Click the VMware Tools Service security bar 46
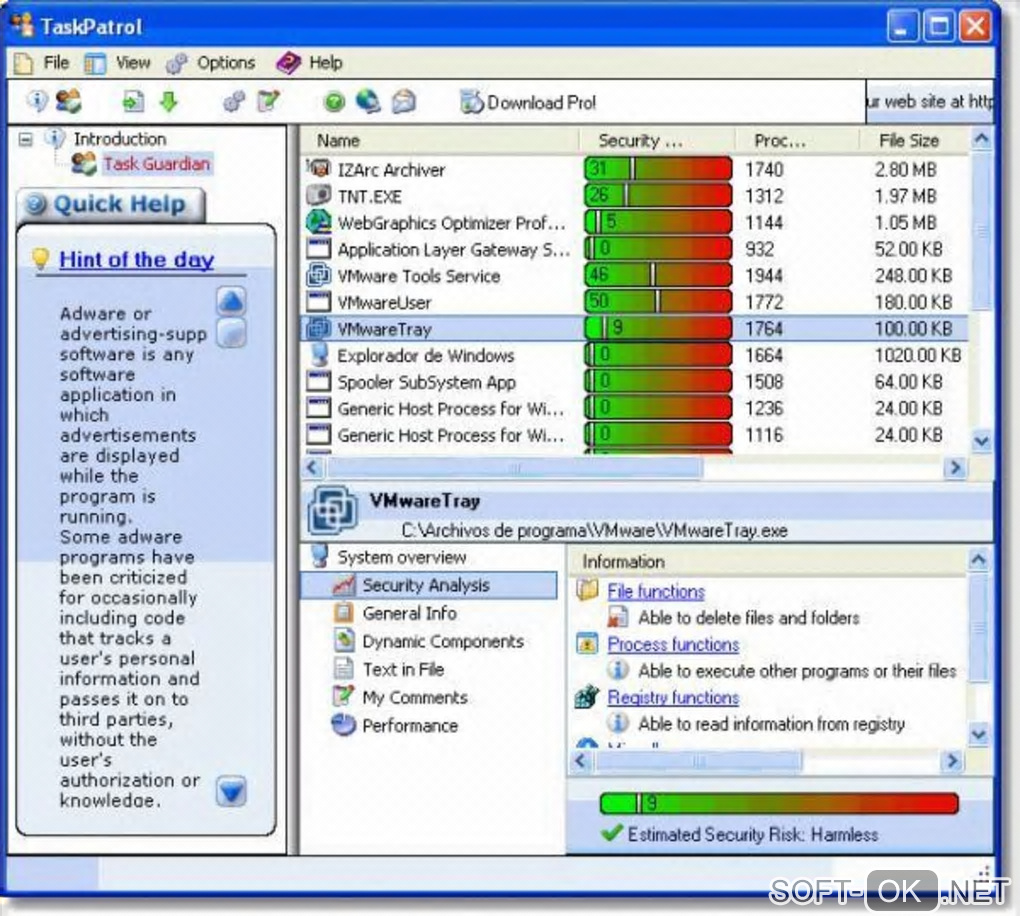 pos(658,275)
